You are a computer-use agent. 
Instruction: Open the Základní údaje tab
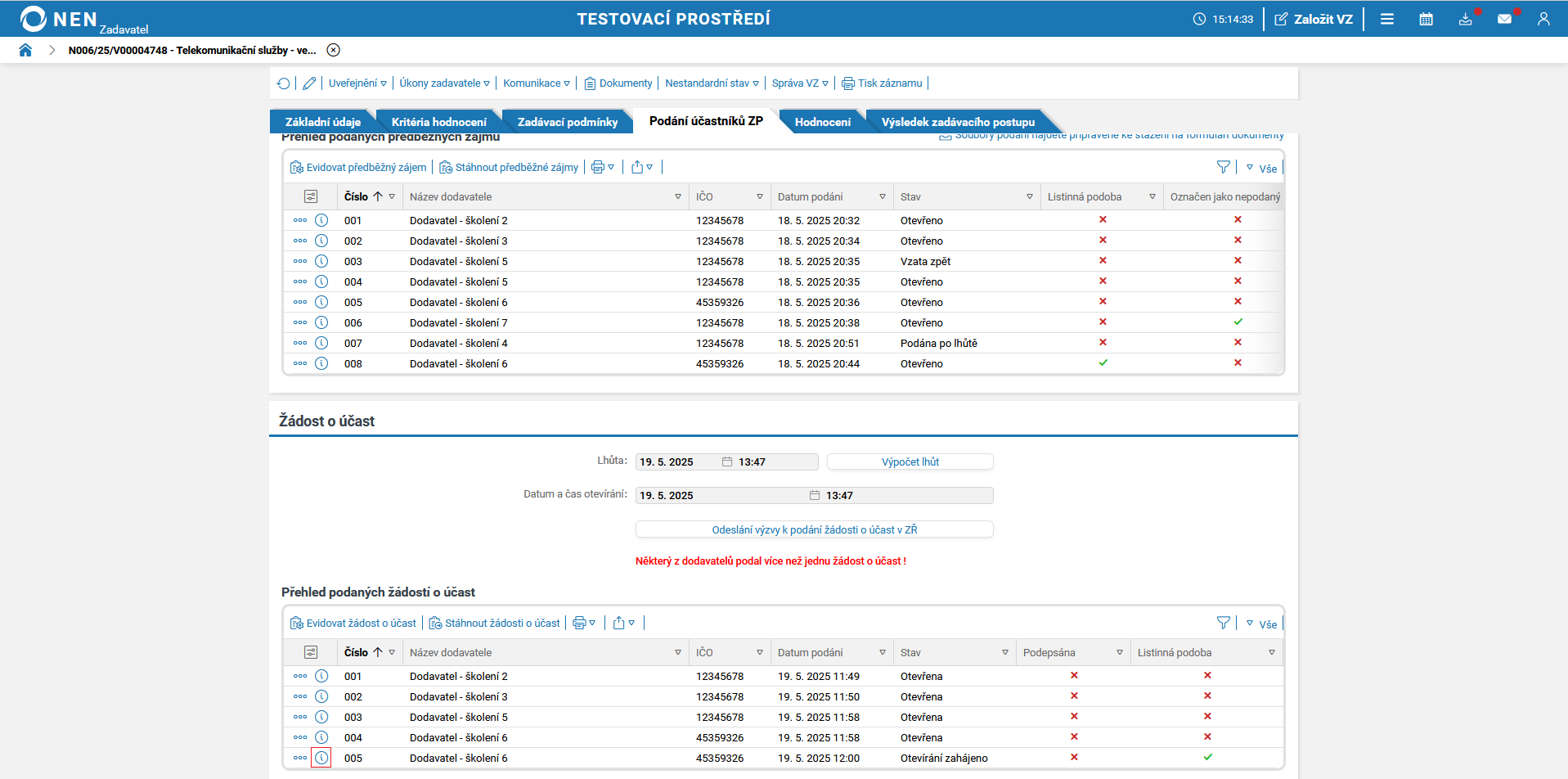(x=322, y=122)
